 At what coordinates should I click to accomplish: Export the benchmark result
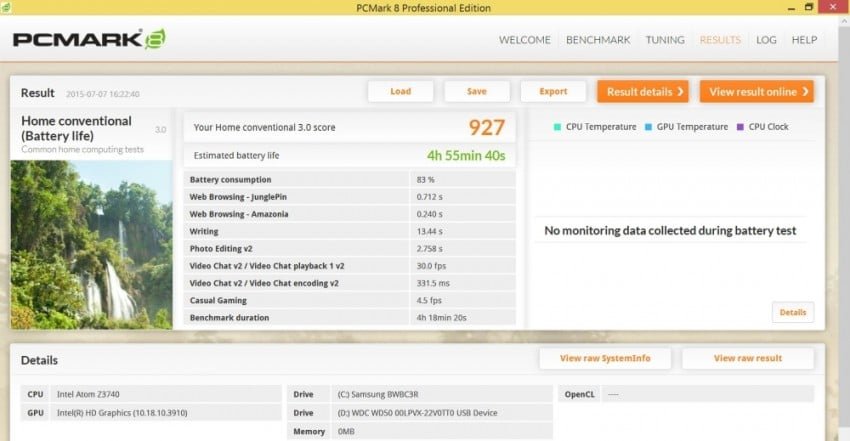(553, 92)
